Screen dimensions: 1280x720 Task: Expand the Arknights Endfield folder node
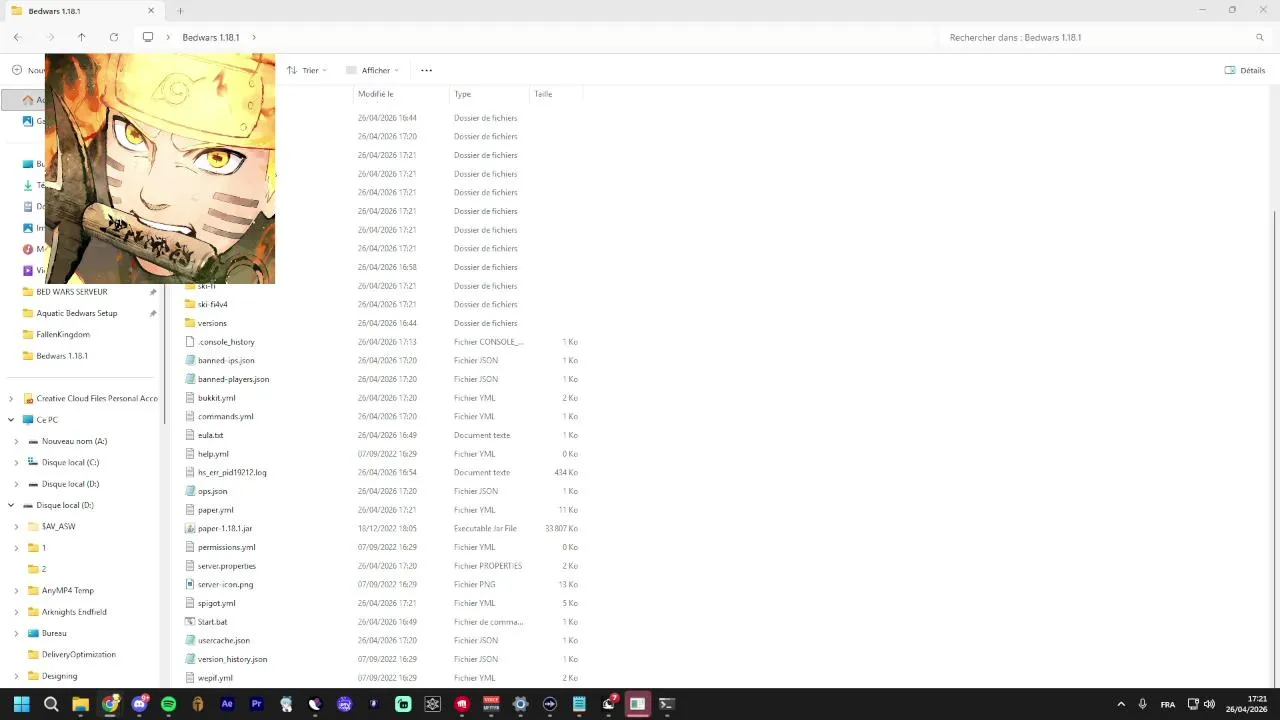16,612
